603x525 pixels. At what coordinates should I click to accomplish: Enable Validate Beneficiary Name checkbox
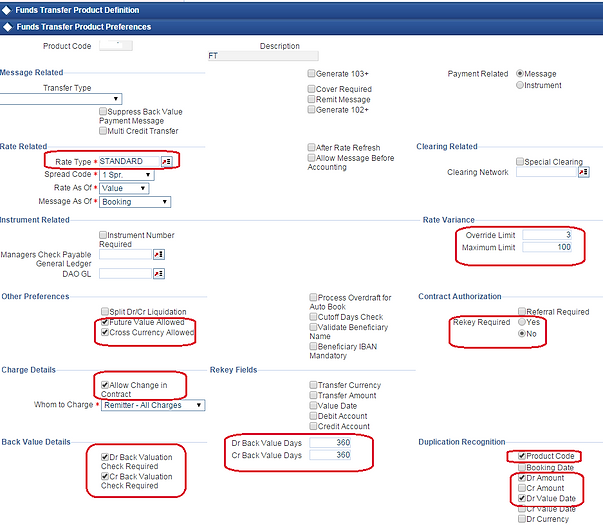313,327
